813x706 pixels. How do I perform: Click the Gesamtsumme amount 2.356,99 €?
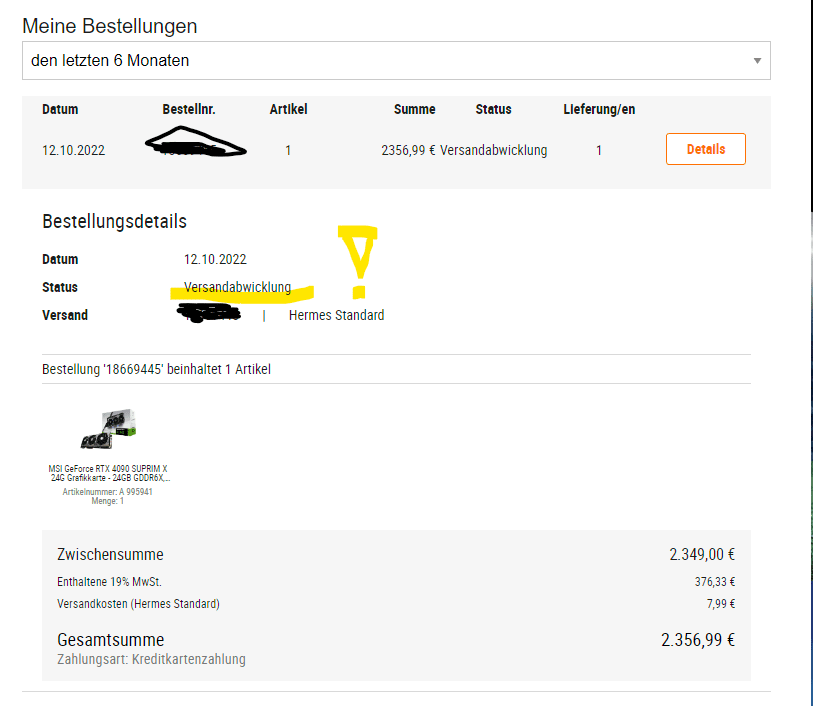coord(698,640)
